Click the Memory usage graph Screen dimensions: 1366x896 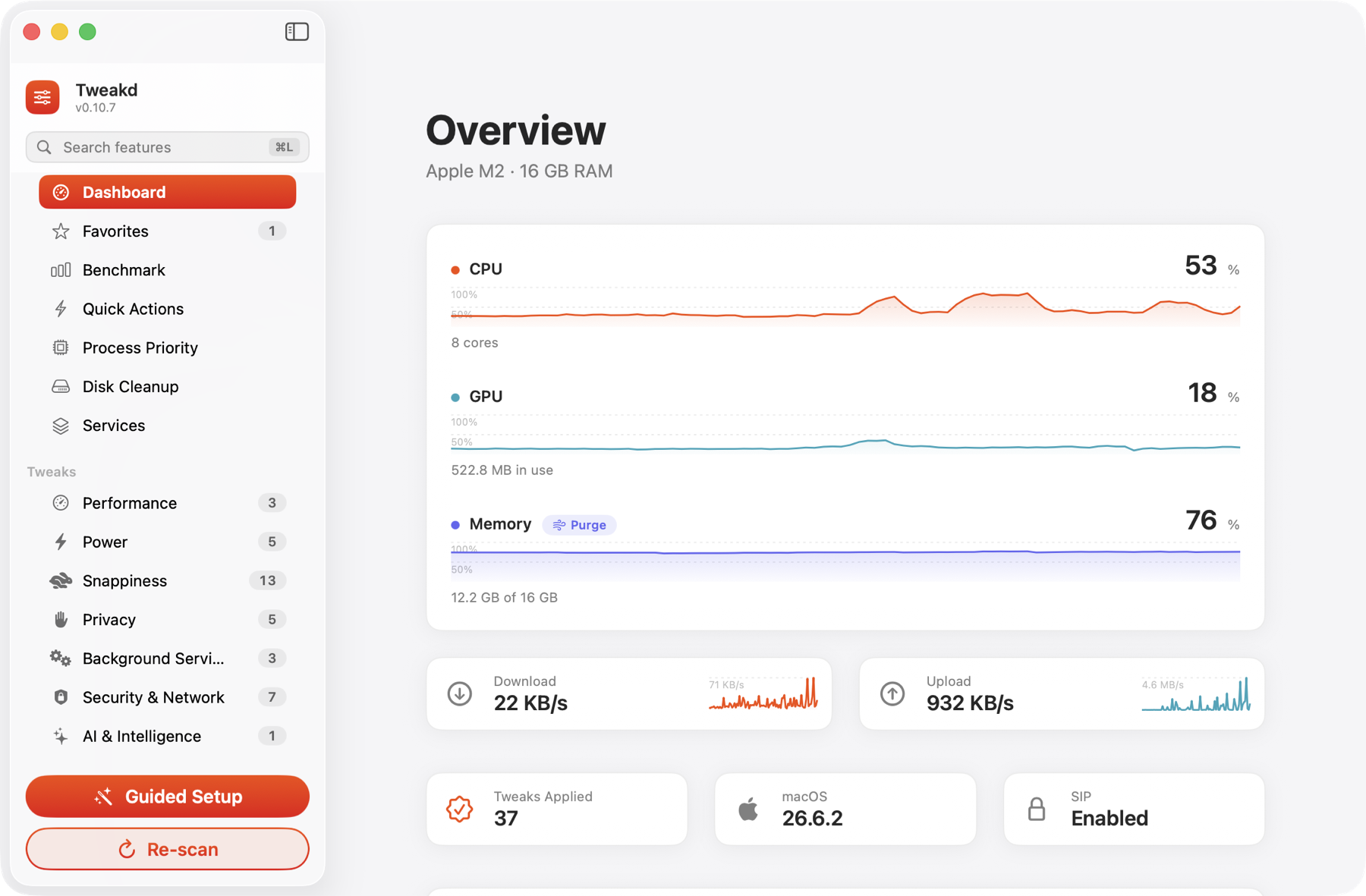[845, 562]
